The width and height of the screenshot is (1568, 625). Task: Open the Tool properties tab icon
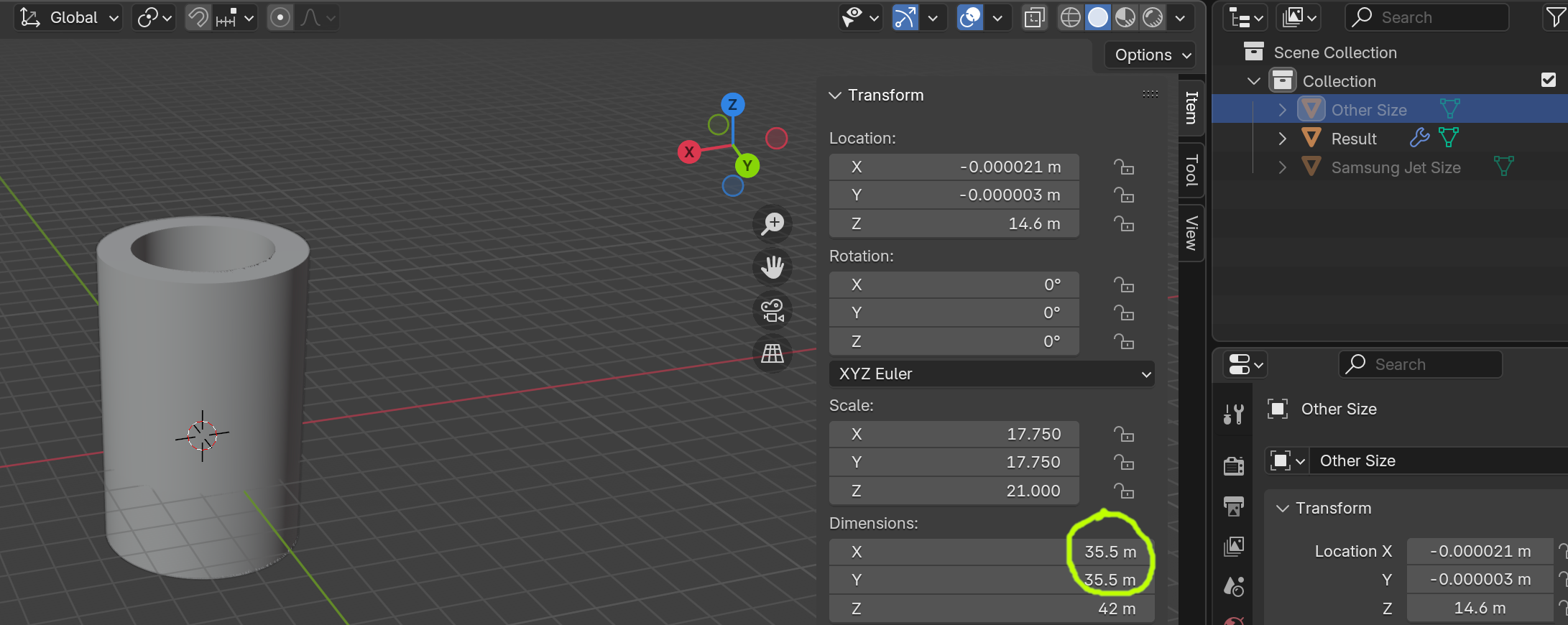pyautogui.click(x=1234, y=414)
